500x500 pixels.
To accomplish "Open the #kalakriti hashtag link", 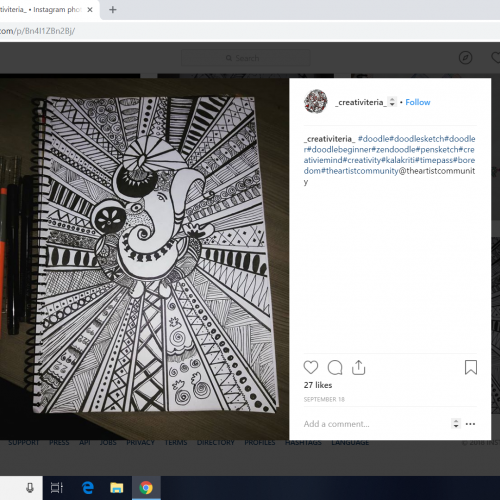I will click(398, 160).
